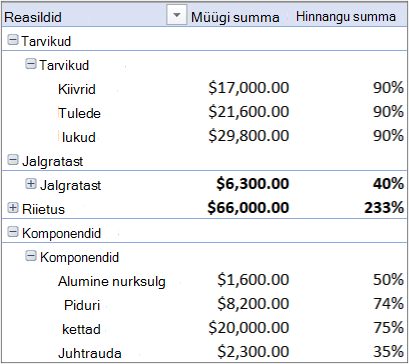Screen dimensions: 409x364
Task: Select the 90% rating cell for lukud
Action: pyautogui.click(x=388, y=136)
